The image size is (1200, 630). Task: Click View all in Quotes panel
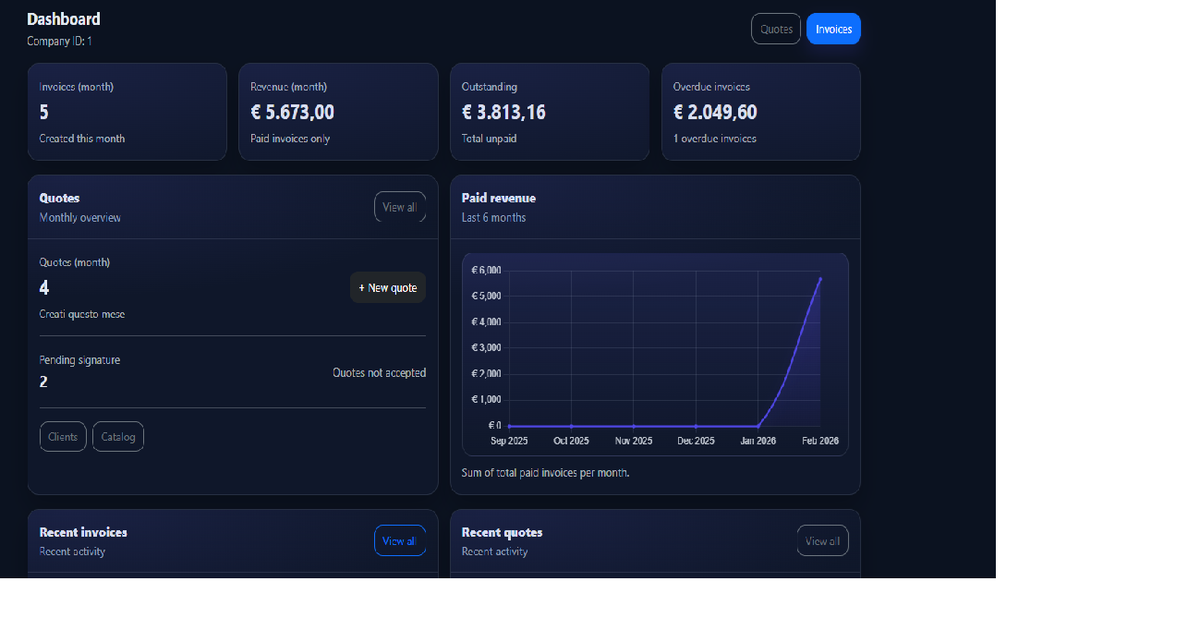point(400,207)
